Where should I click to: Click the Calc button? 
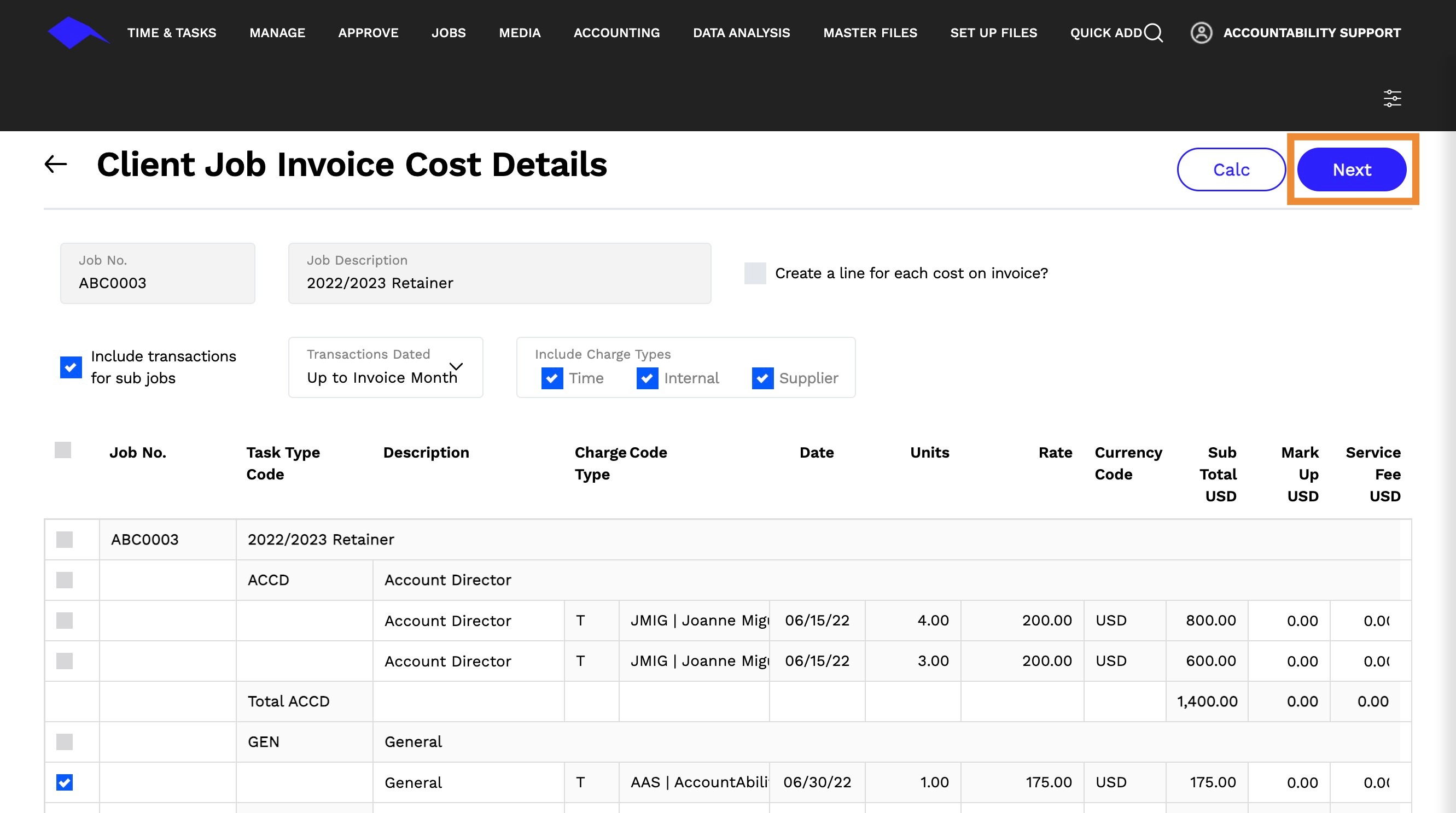[1231, 169]
